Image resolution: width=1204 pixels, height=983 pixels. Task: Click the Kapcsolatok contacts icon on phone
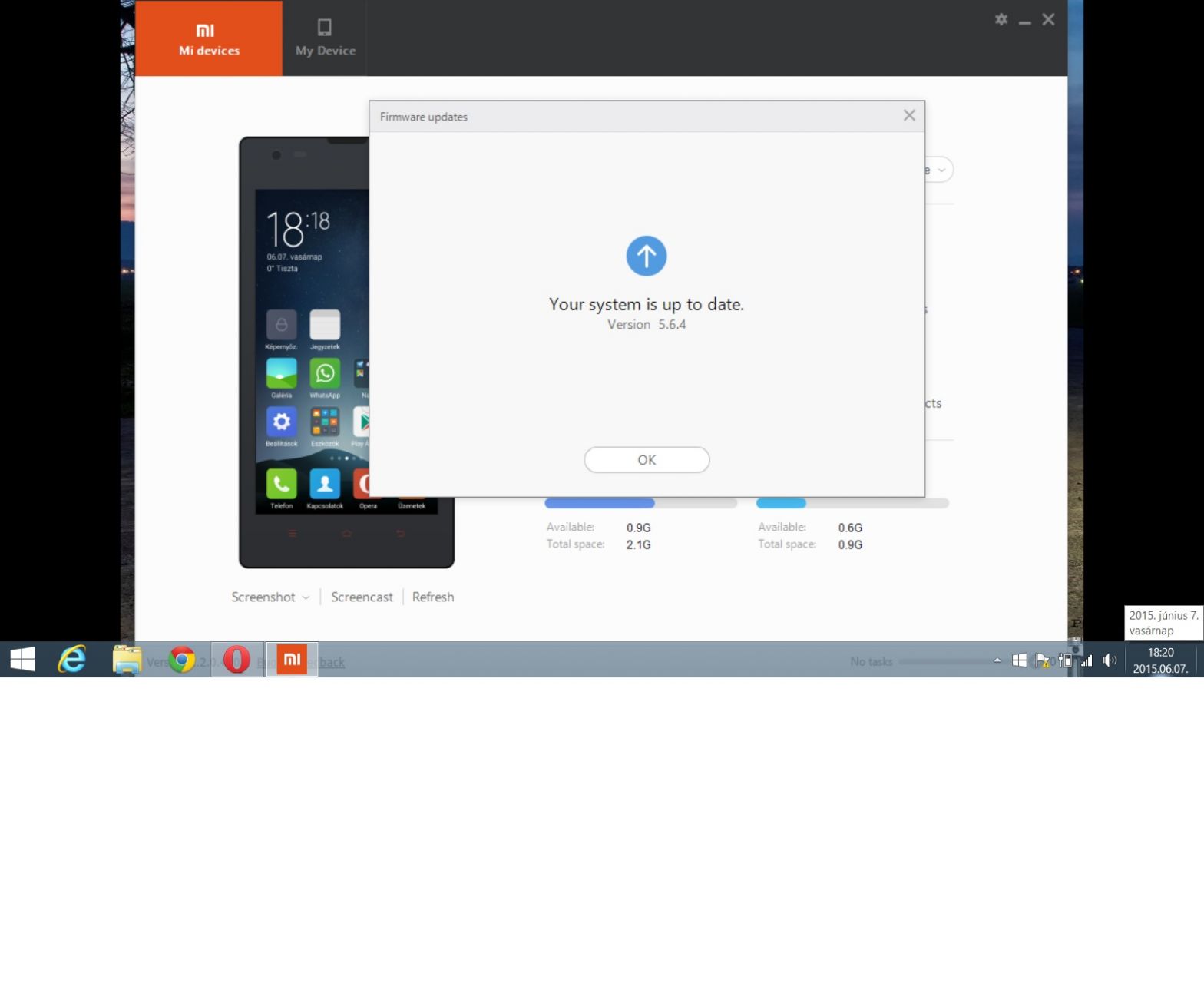pyautogui.click(x=325, y=484)
